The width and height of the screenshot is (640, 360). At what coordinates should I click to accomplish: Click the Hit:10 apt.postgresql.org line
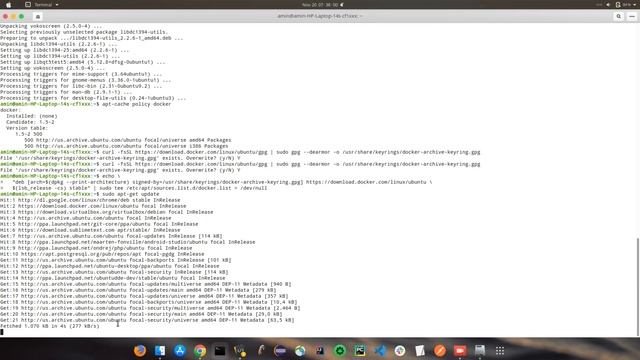tap(102, 254)
